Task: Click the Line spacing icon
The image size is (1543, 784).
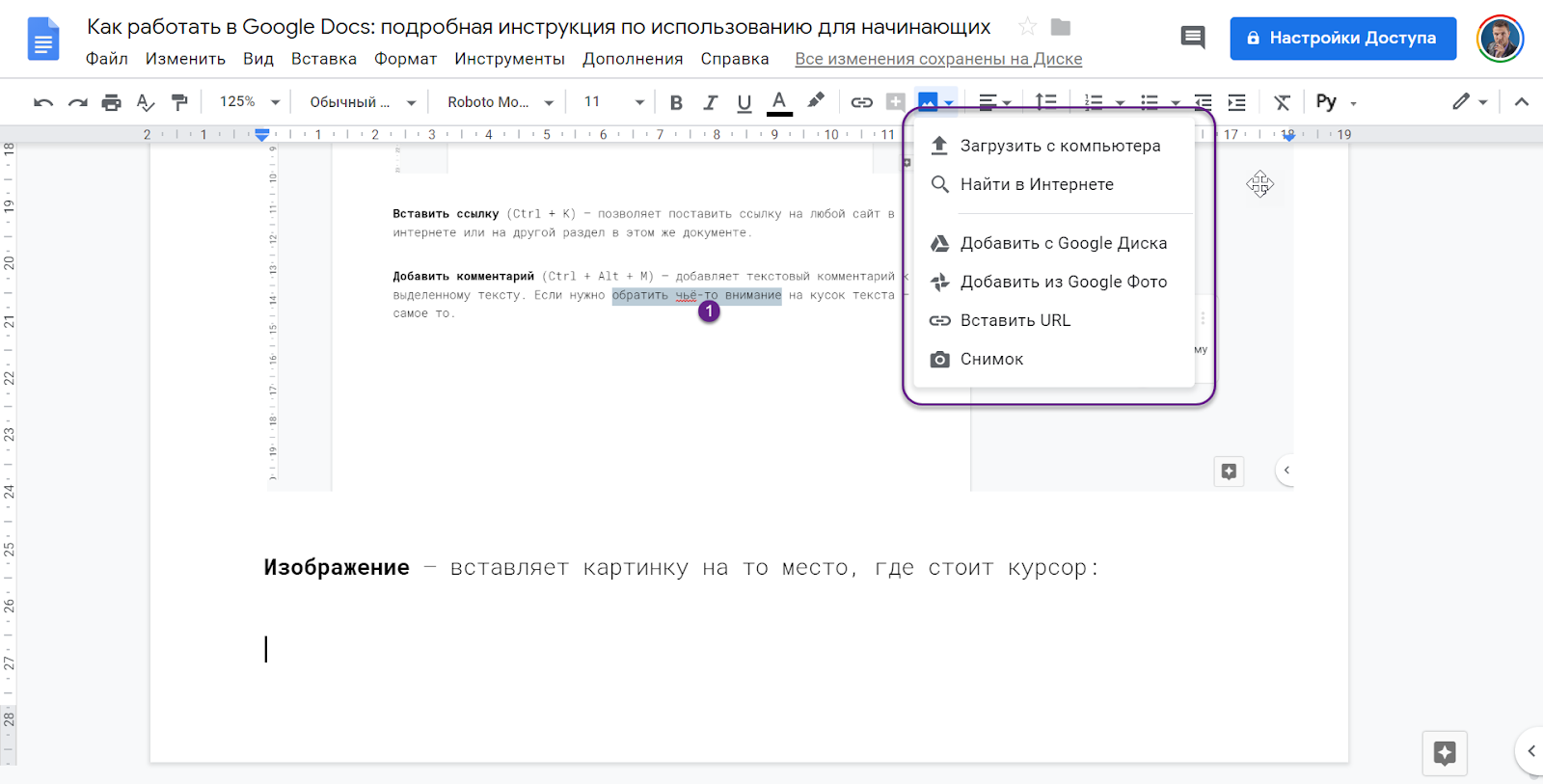Action: (1045, 102)
